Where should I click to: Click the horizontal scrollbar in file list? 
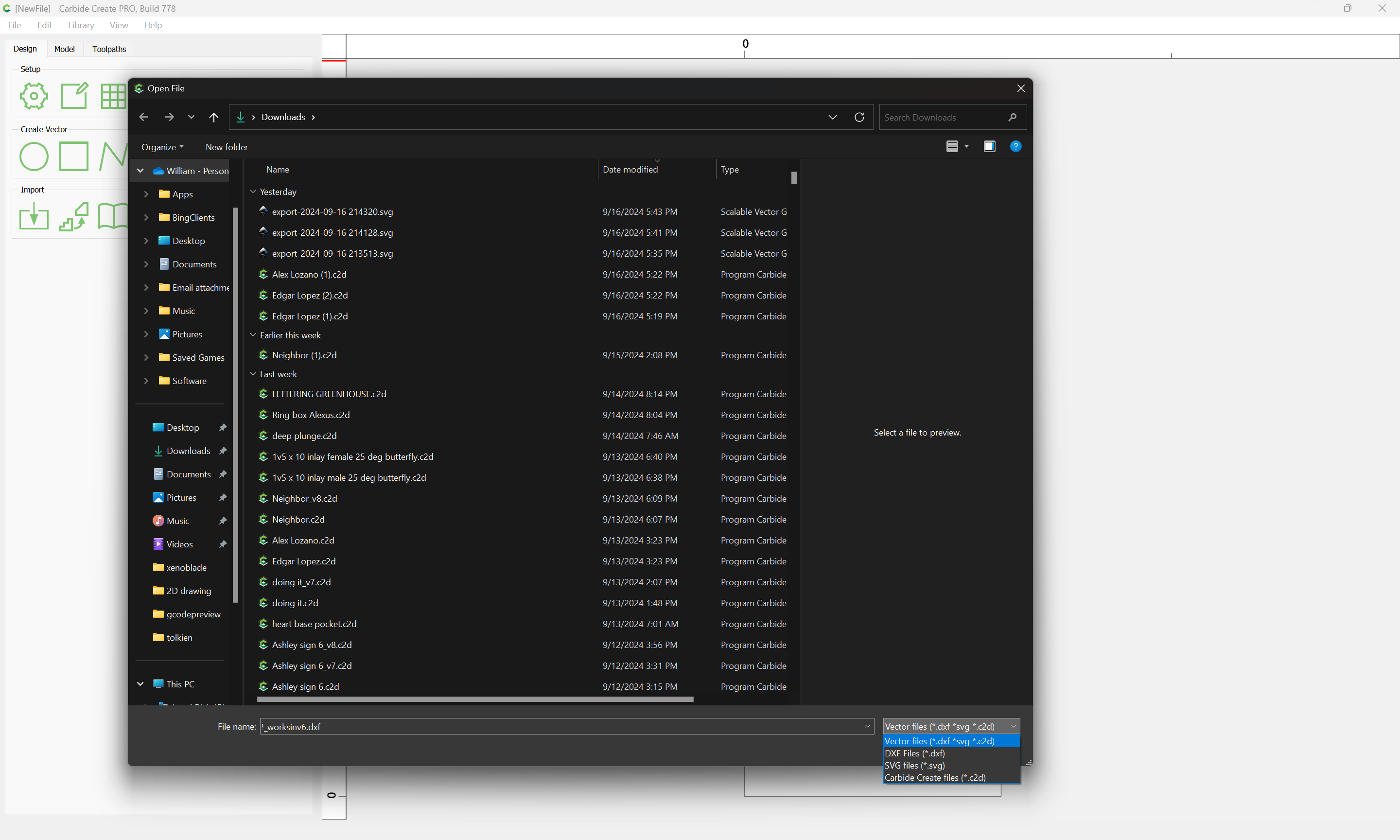point(475,700)
